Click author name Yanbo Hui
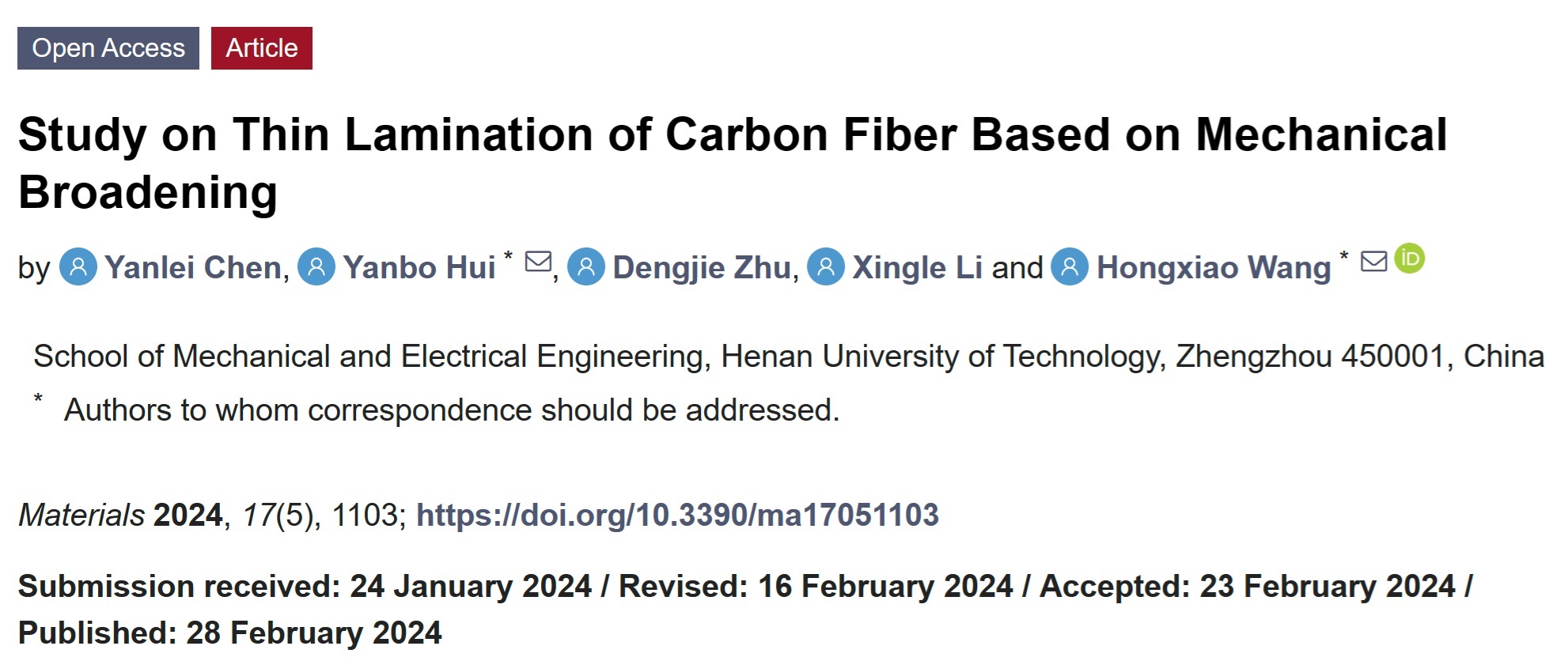 pyautogui.click(x=419, y=268)
